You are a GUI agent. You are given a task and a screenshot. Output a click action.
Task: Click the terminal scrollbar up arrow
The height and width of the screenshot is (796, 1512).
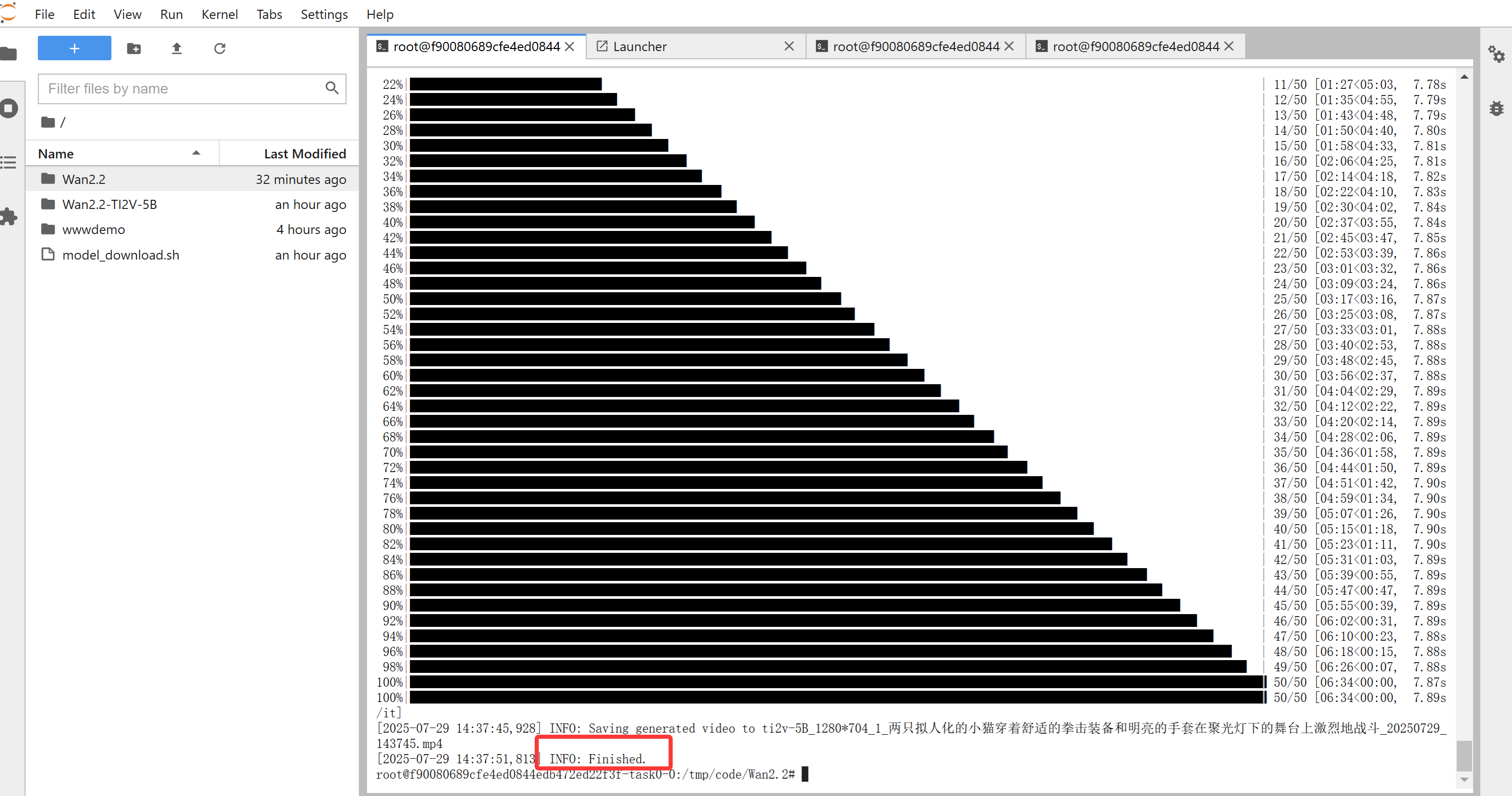[x=1464, y=77]
